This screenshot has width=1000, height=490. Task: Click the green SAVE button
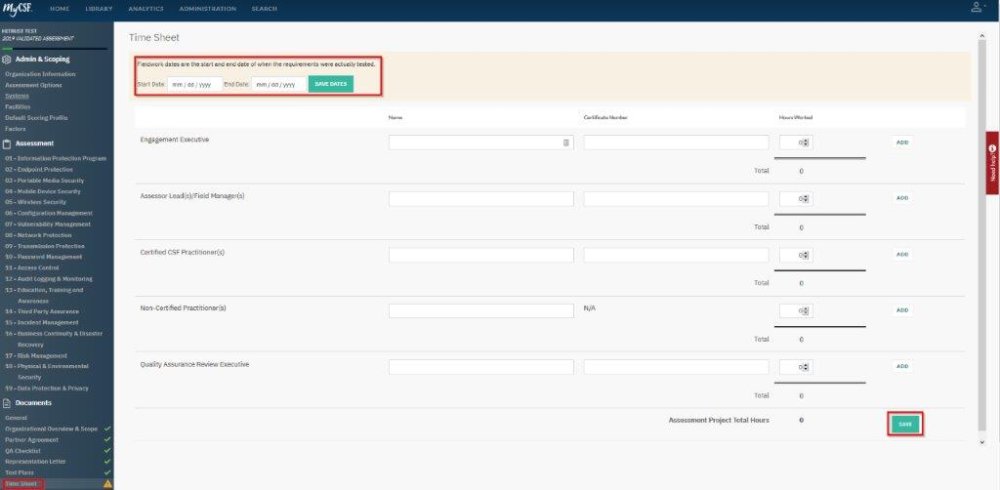click(905, 424)
